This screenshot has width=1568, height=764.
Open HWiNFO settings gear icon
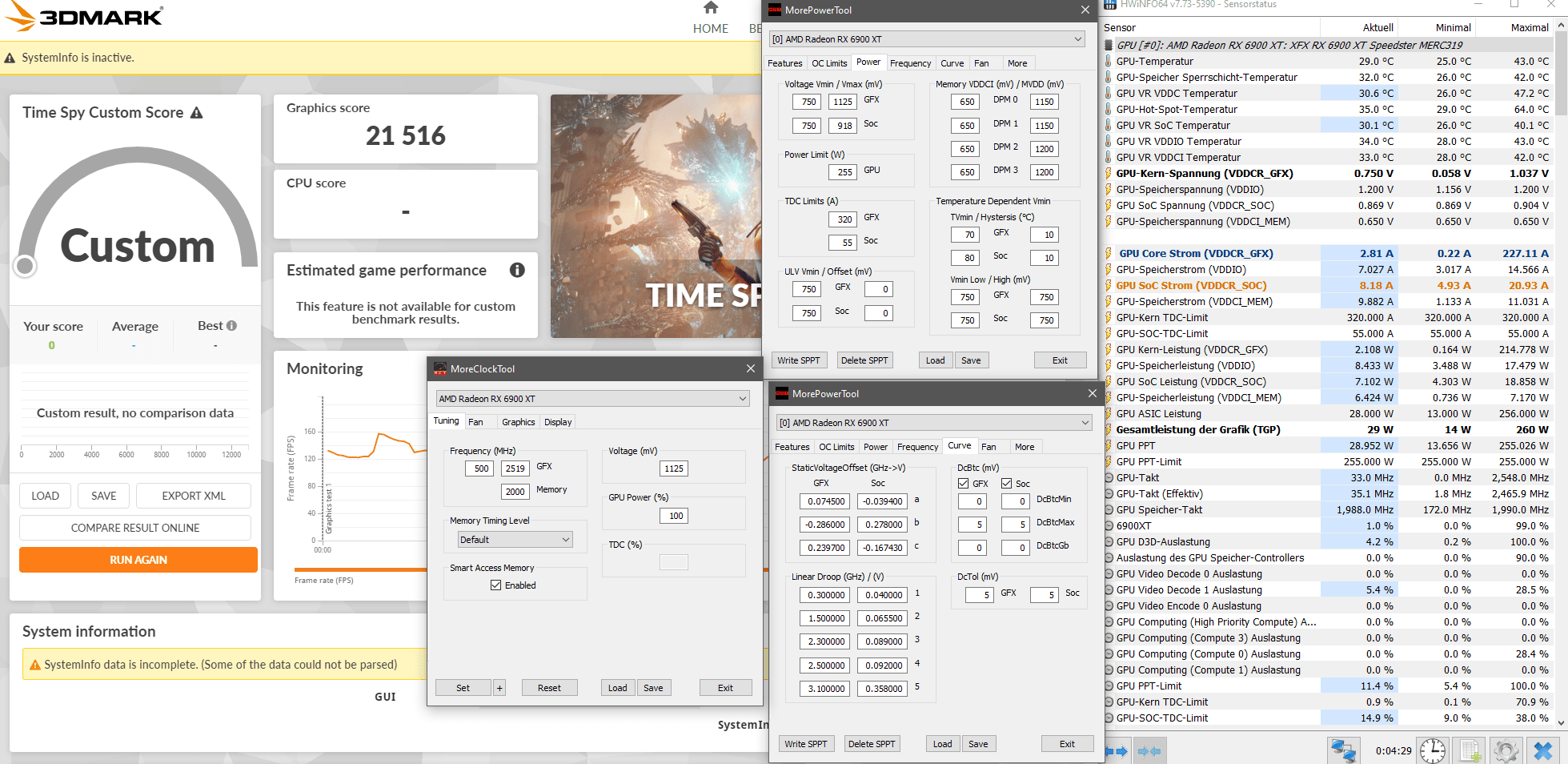pos(1506,750)
